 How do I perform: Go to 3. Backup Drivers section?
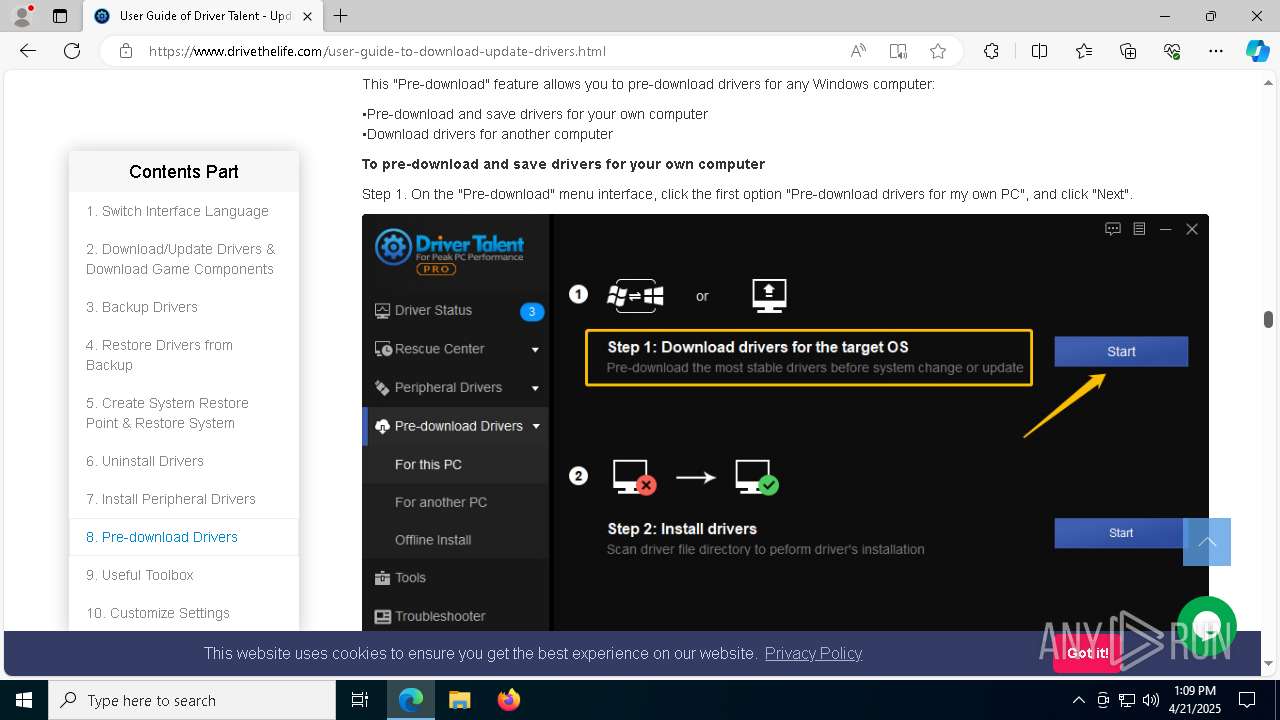(x=142, y=307)
